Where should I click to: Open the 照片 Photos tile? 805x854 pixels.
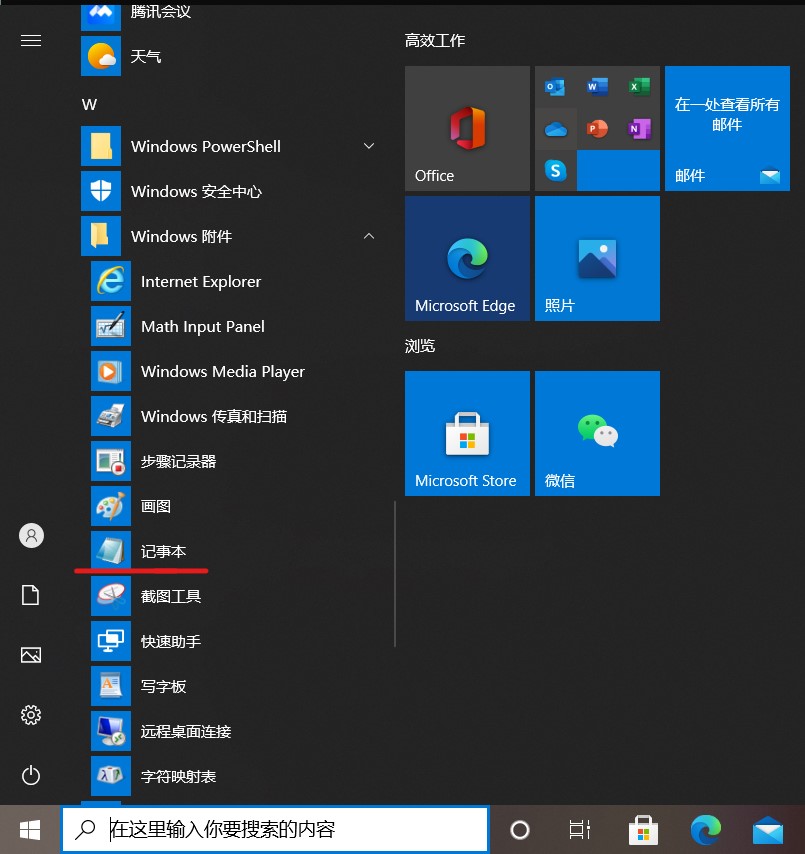coord(597,259)
